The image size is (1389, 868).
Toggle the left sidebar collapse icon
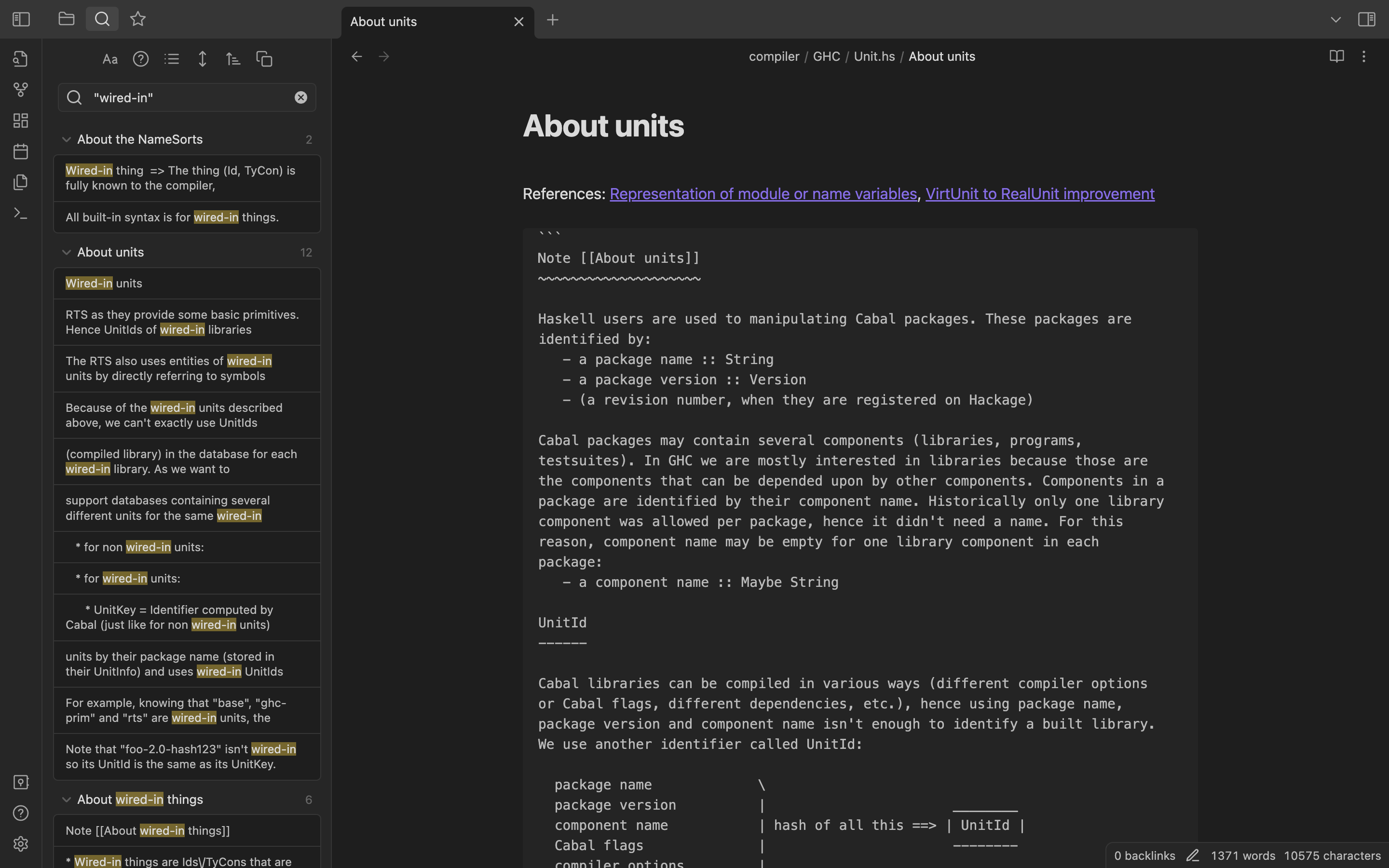[x=21, y=19]
